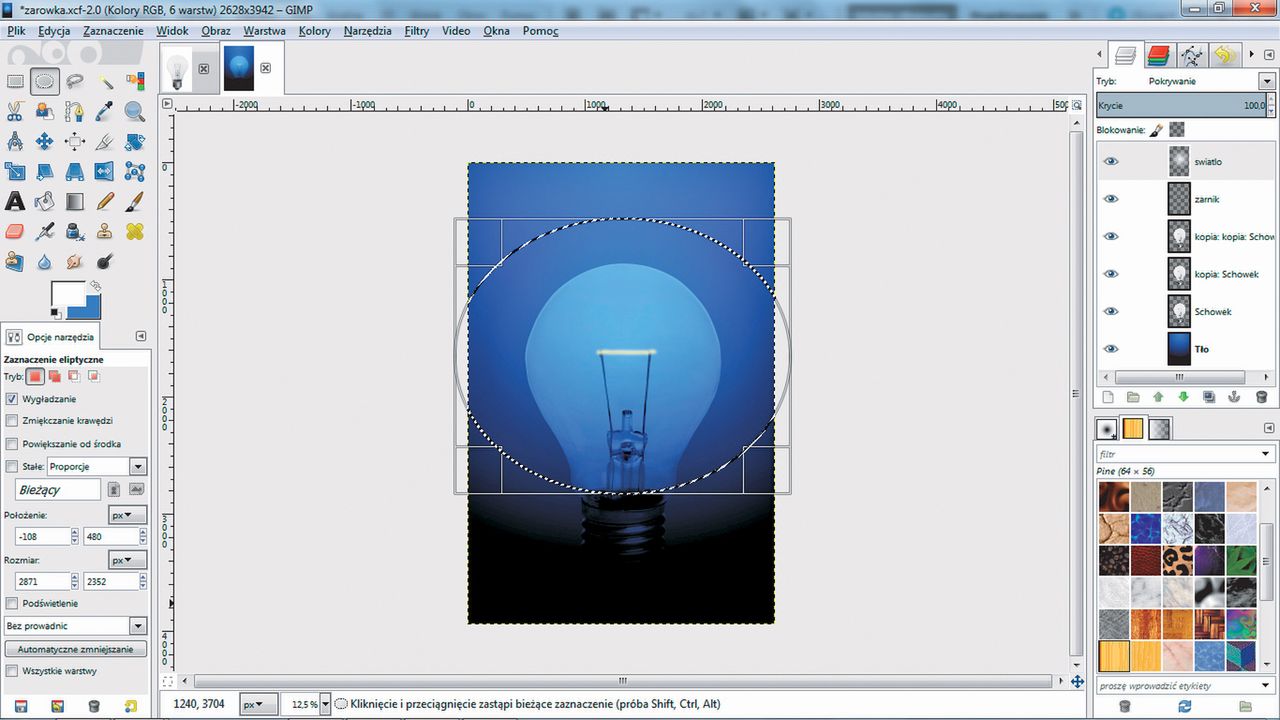
Task: Click the create new layer button
Action: click(1107, 397)
